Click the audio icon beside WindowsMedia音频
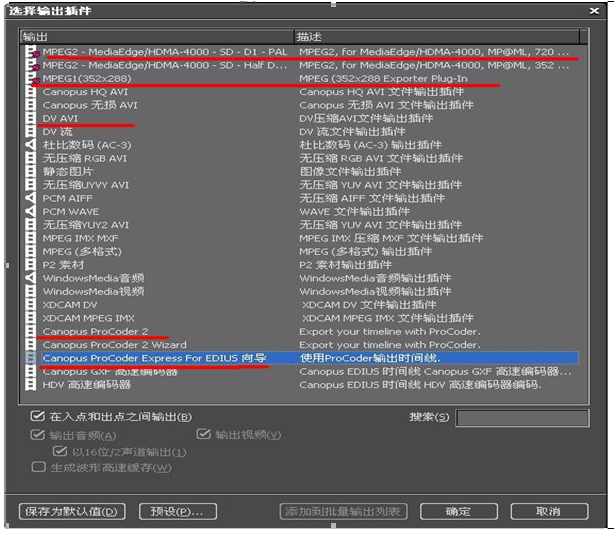The width and height of the screenshot is (614, 533). (x=30, y=278)
